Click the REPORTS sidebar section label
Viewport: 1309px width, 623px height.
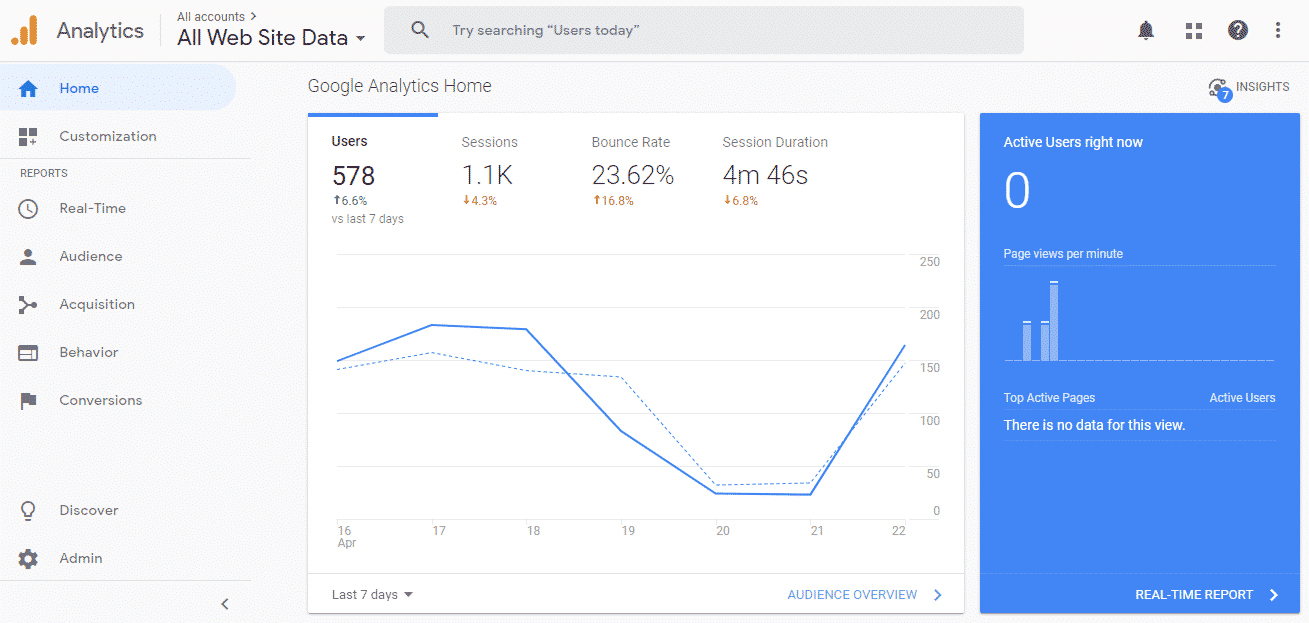tap(44, 173)
